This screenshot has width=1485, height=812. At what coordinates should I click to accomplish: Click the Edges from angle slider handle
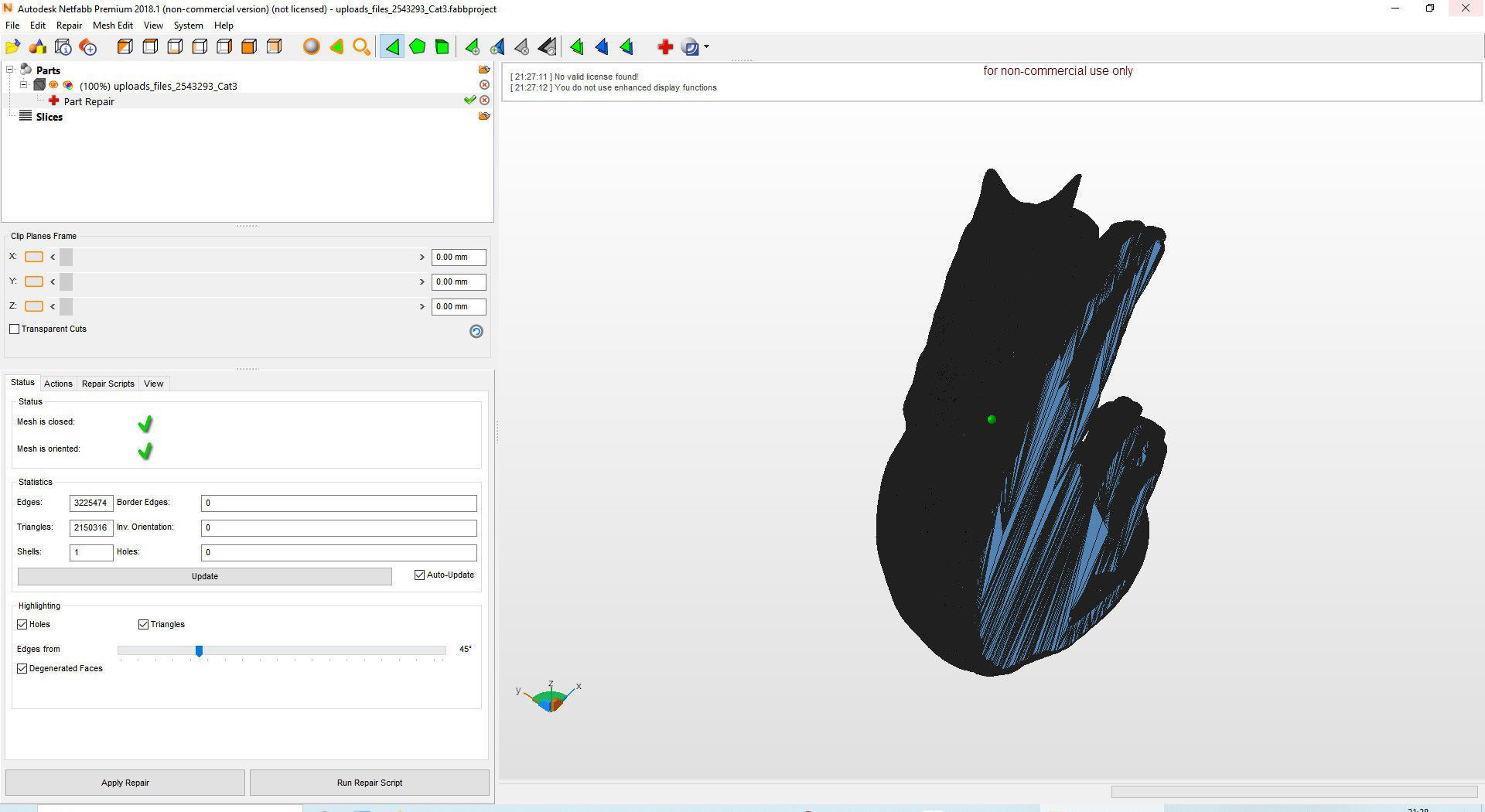tap(199, 651)
